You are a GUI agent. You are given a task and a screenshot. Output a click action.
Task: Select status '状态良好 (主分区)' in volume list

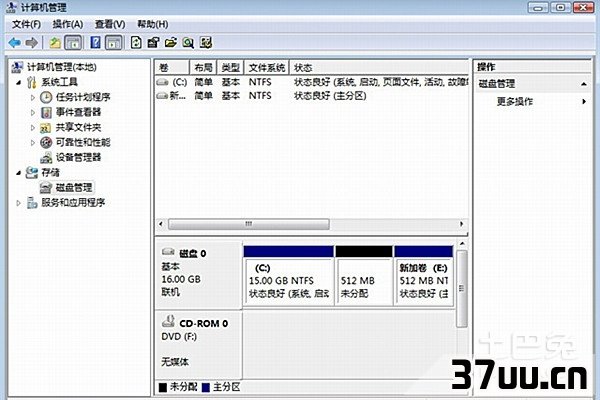pos(330,96)
